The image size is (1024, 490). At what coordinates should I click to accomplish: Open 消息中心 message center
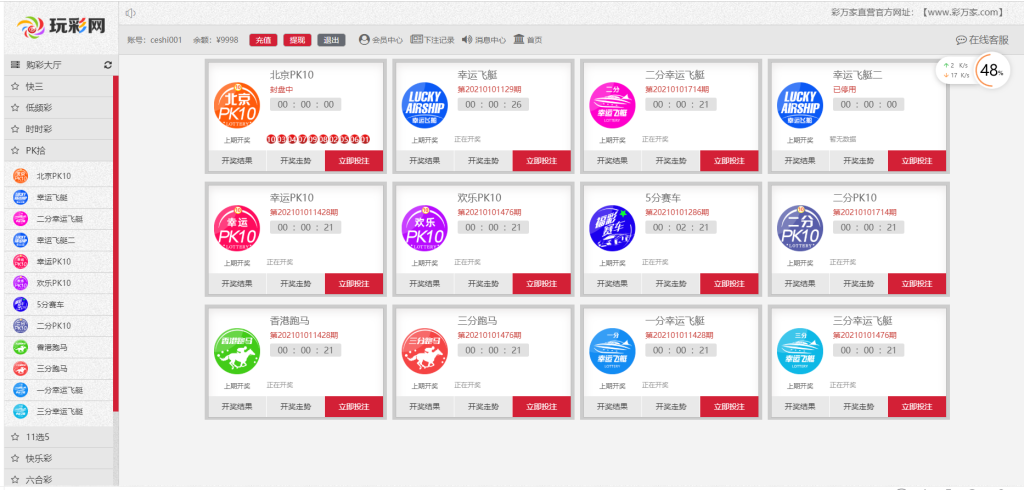point(484,40)
